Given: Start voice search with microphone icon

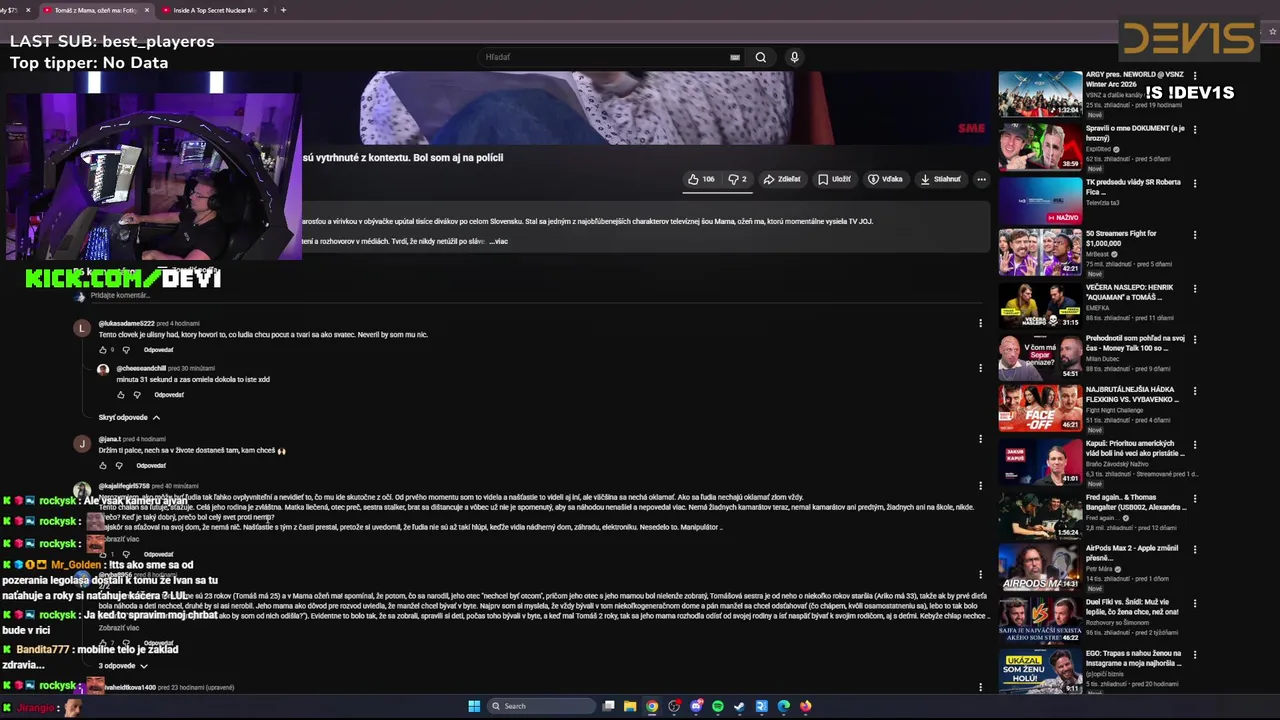Looking at the screenshot, I should pos(794,57).
